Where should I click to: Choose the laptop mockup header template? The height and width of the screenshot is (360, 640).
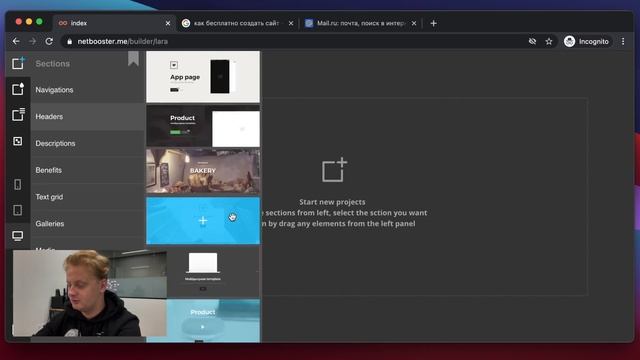pyautogui.click(x=213, y=272)
